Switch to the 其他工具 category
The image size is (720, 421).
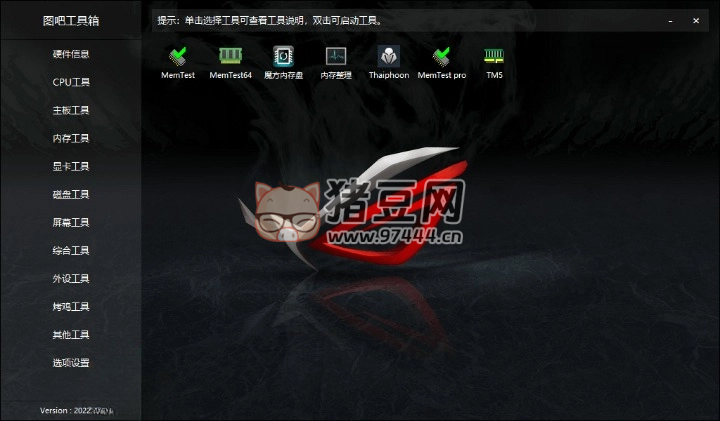pyautogui.click(x=71, y=334)
